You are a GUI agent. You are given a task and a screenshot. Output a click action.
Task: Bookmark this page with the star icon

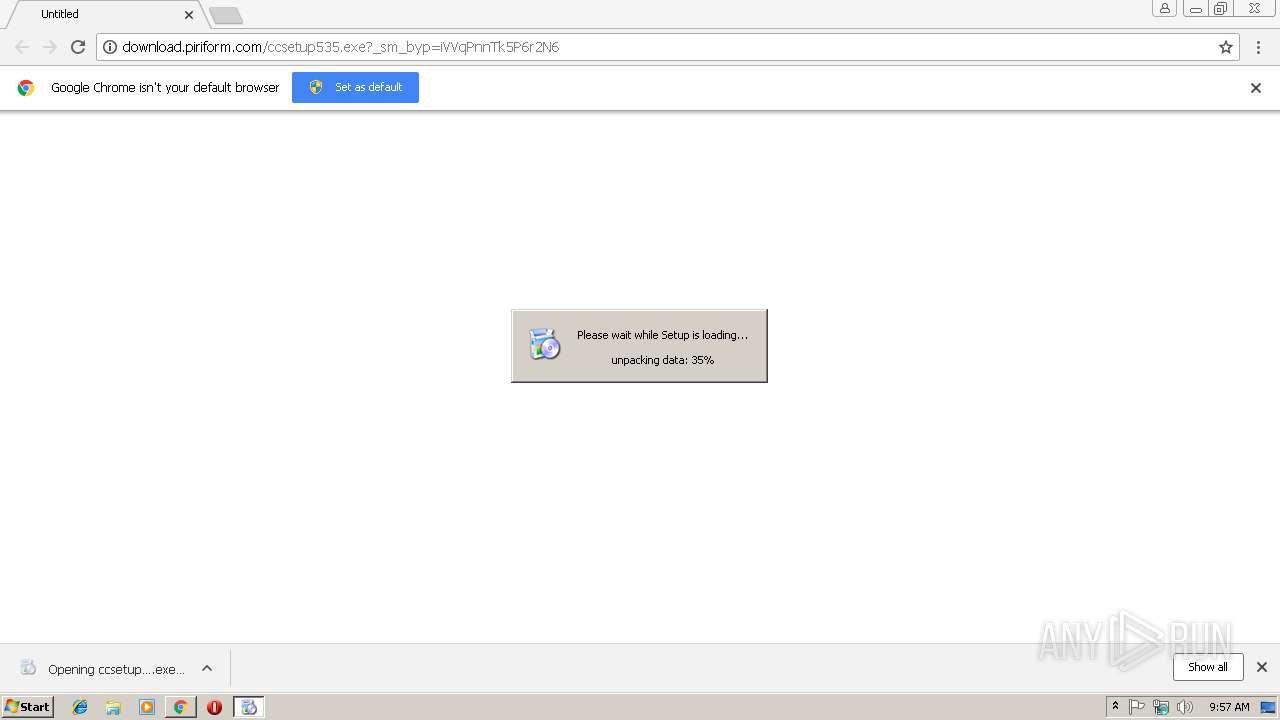point(1226,47)
